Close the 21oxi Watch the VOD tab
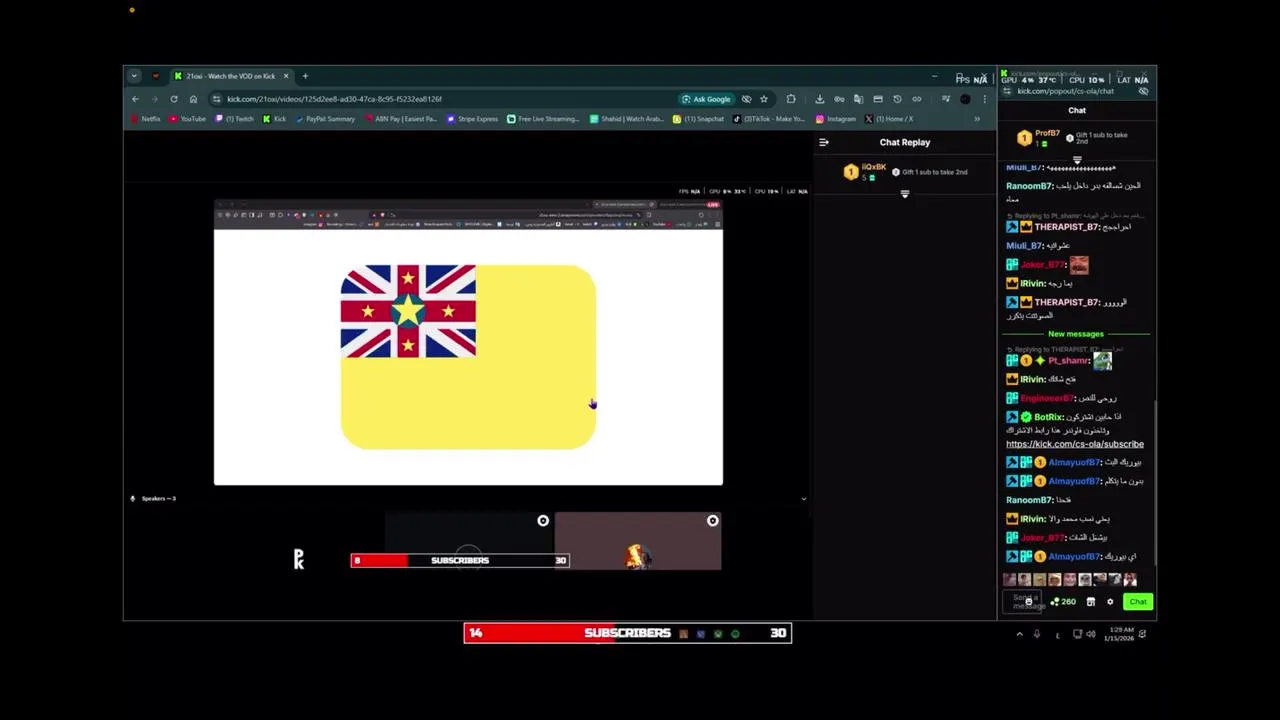 pos(286,76)
